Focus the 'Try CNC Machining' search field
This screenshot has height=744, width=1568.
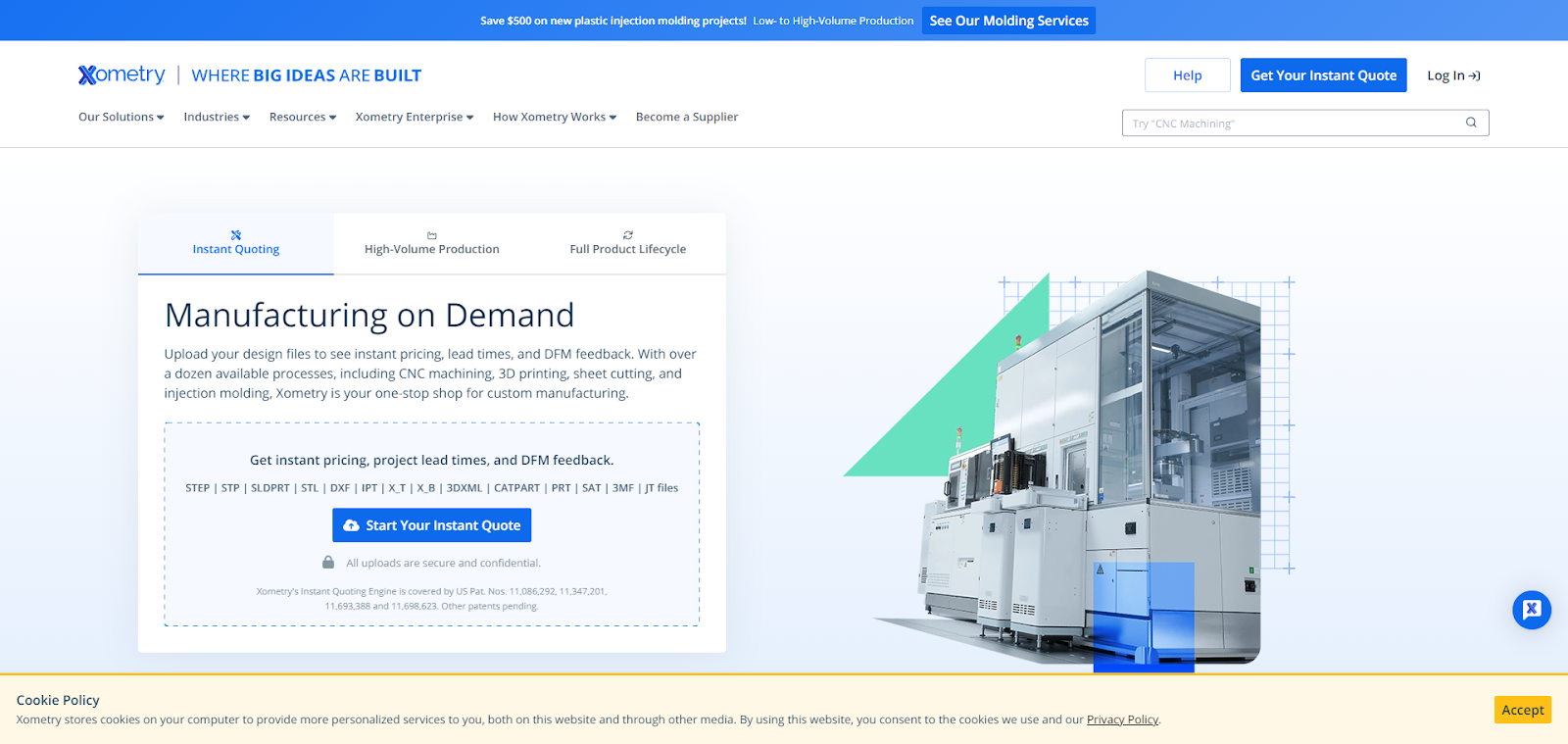(x=1305, y=123)
